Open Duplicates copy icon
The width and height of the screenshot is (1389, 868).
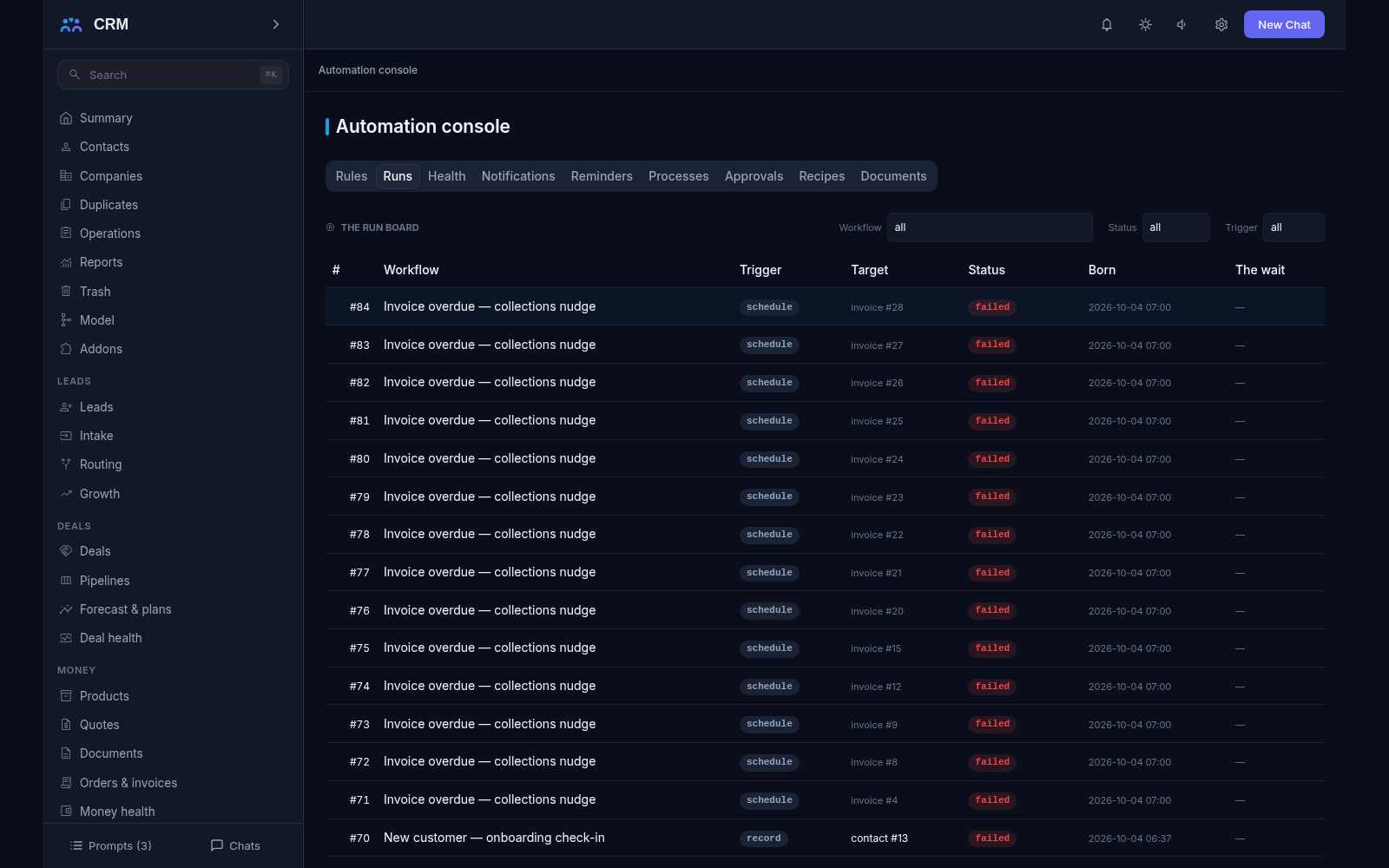(66, 205)
